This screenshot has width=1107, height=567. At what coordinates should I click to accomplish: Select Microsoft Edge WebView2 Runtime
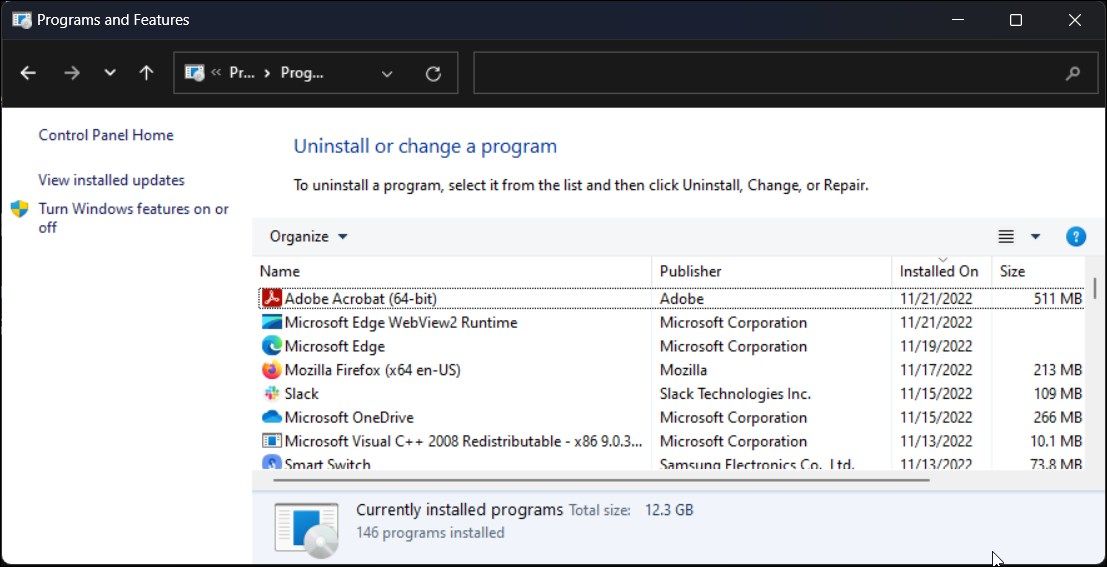tap(400, 323)
